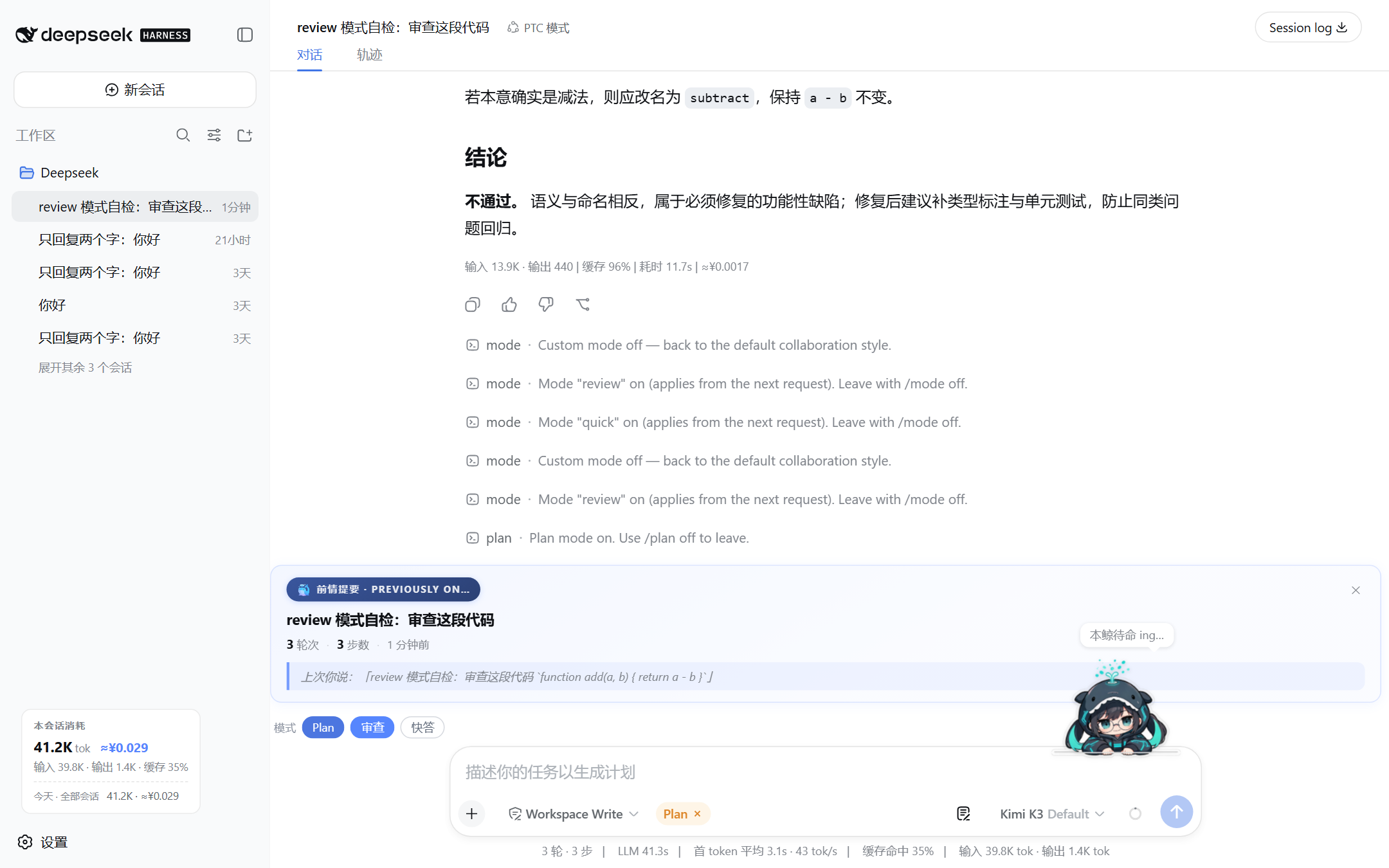Click the 前情提要 PREVIOUSLY ON badge
The height and width of the screenshot is (868, 1389).
(x=383, y=590)
